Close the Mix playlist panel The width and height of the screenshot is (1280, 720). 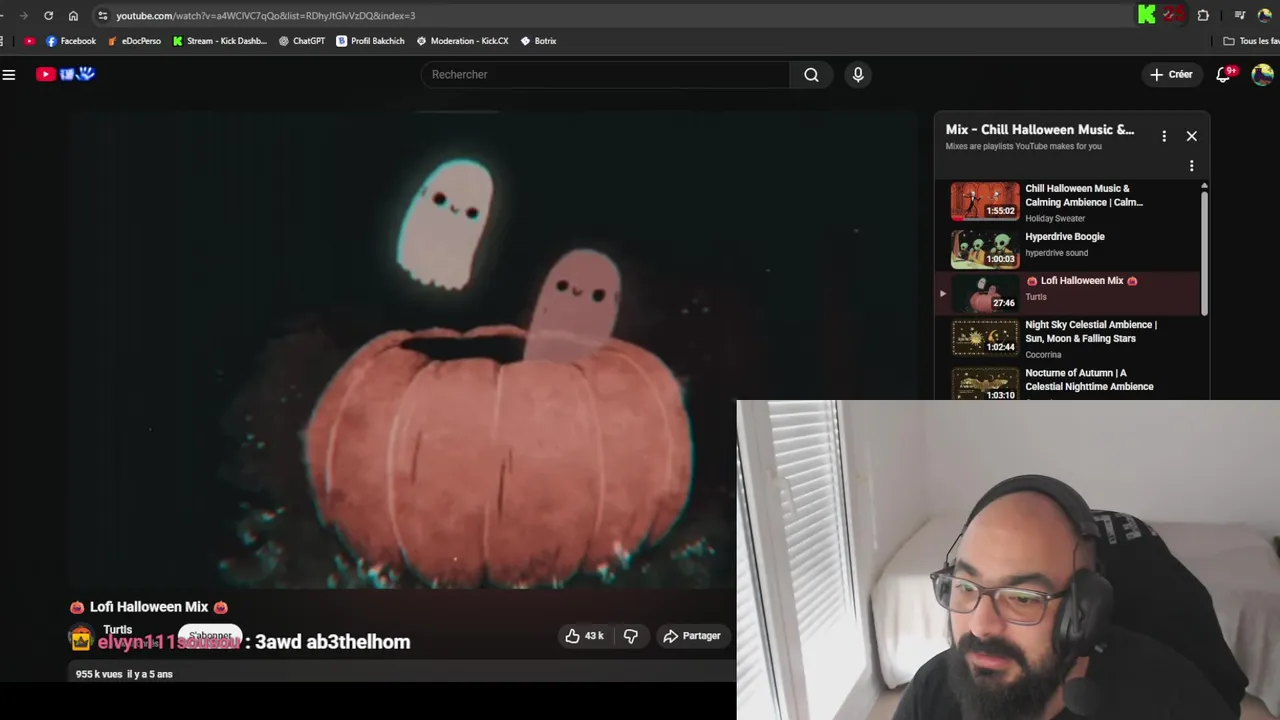(x=1191, y=136)
